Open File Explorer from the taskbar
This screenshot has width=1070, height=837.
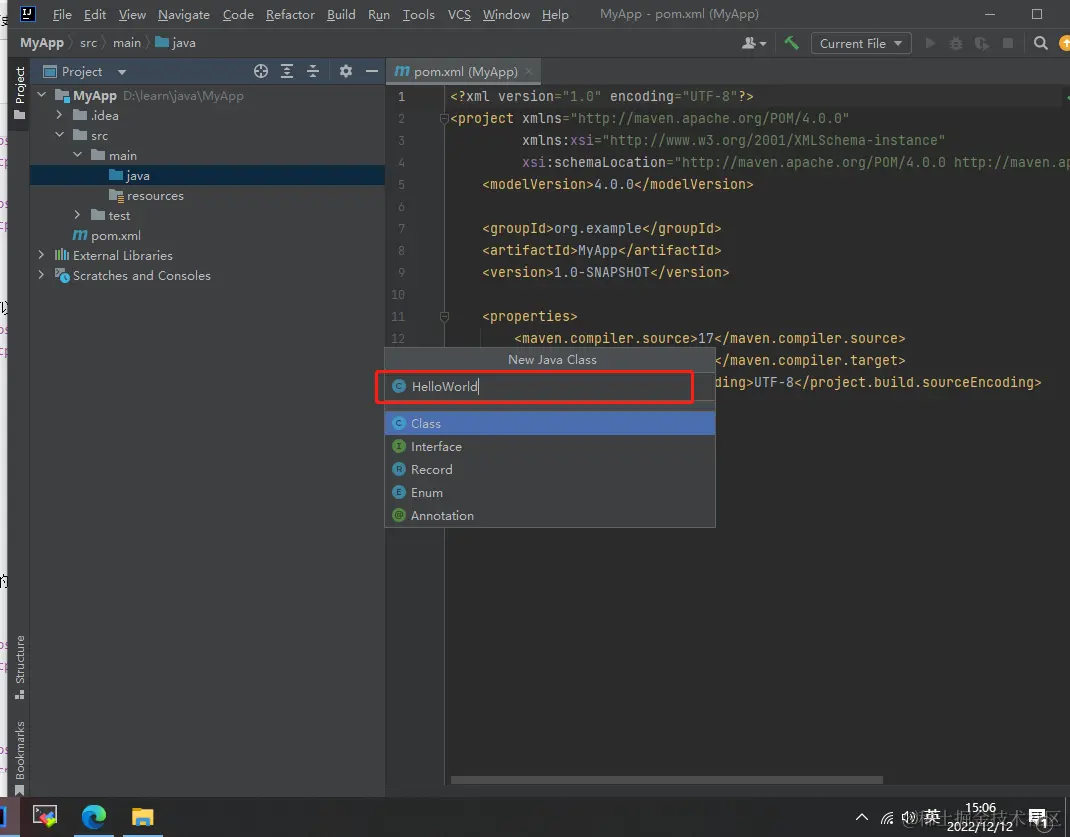pos(143,817)
